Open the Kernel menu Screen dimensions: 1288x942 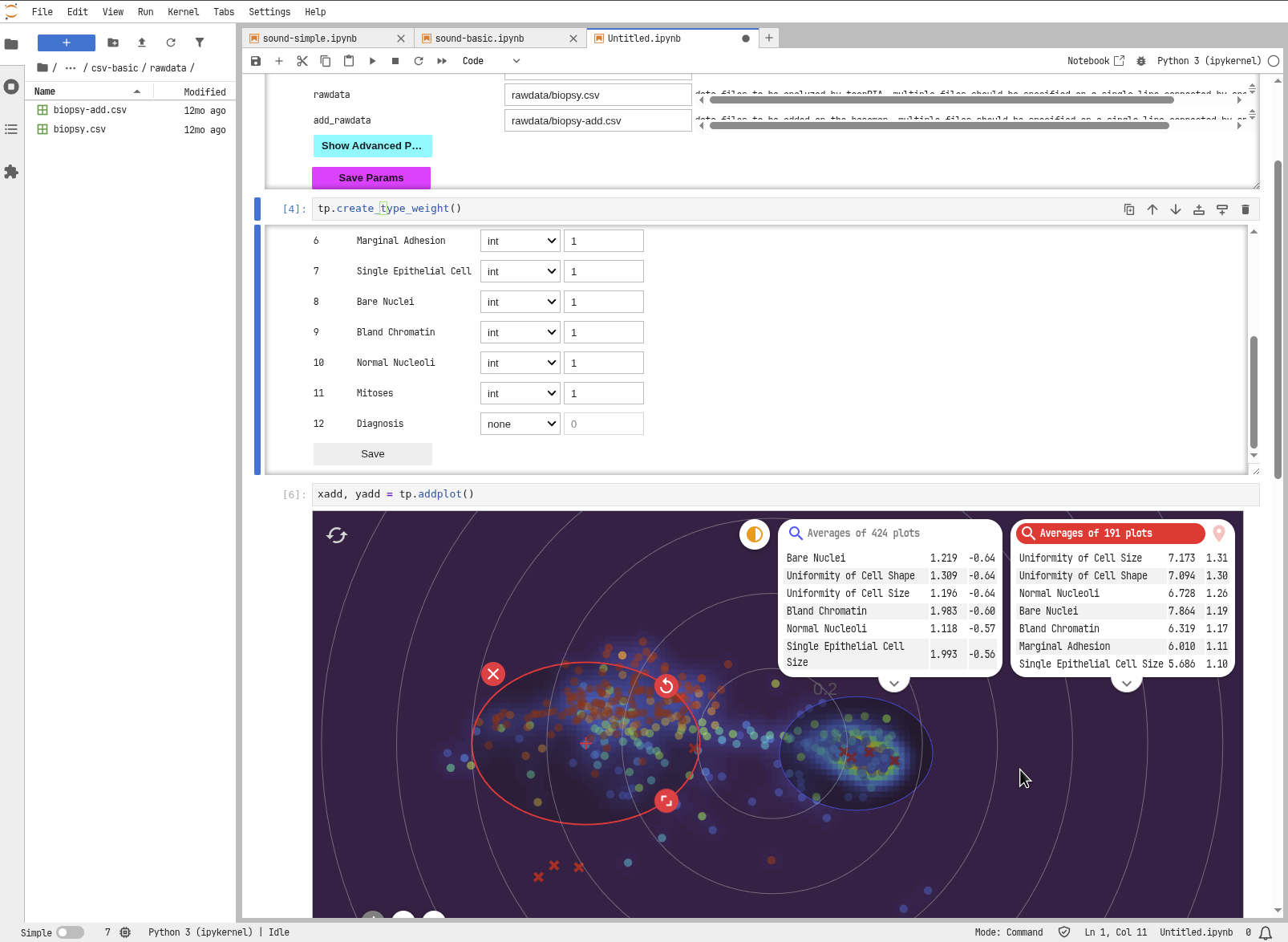point(184,12)
